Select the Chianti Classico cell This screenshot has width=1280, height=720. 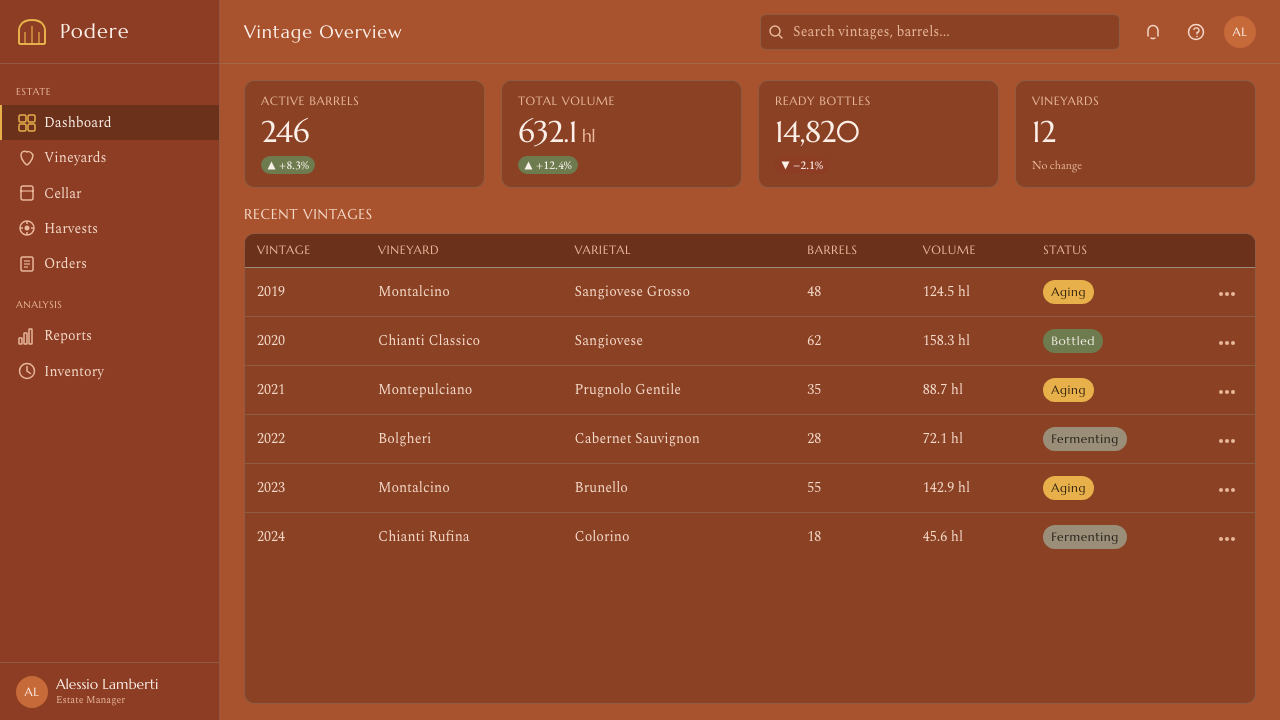429,341
